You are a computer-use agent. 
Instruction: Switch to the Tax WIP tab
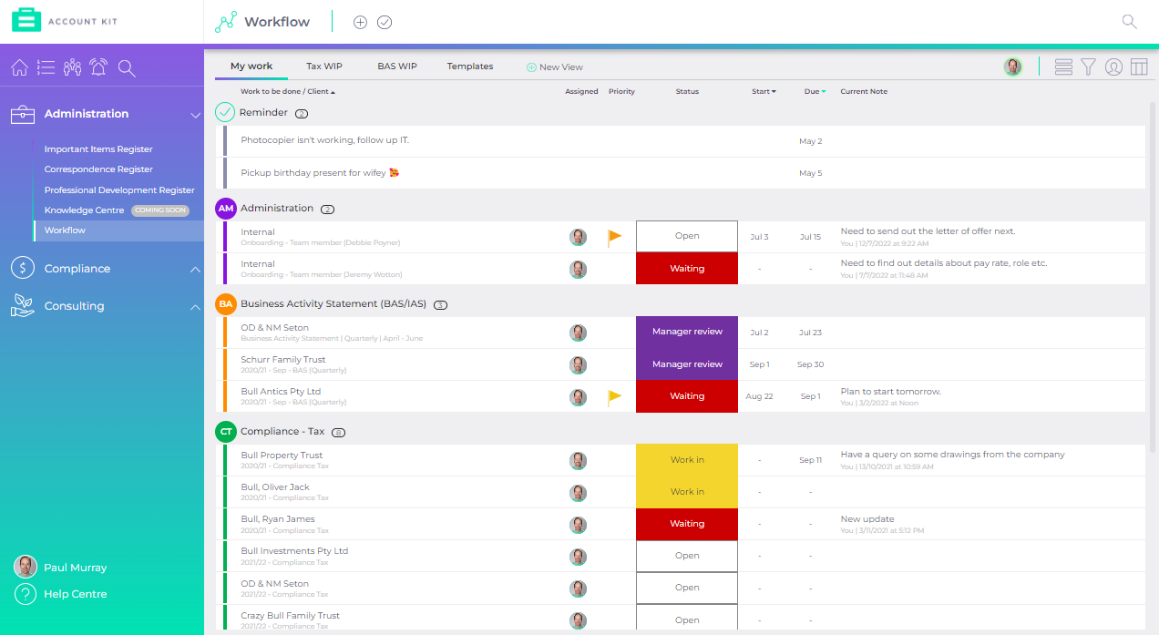(324, 66)
